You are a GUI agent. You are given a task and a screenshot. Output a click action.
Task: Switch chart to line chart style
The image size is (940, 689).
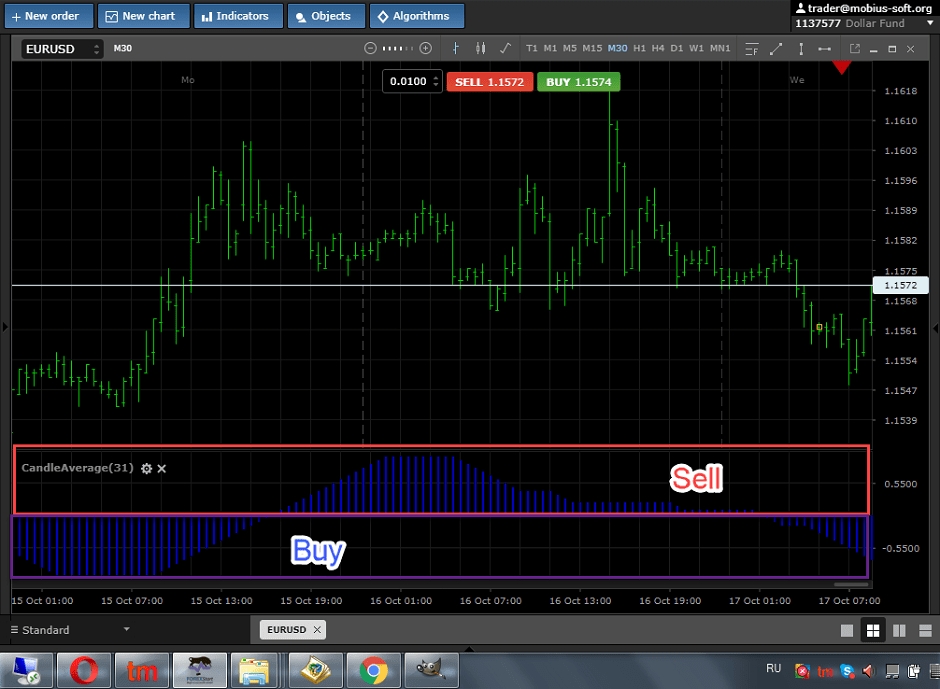pyautogui.click(x=505, y=48)
